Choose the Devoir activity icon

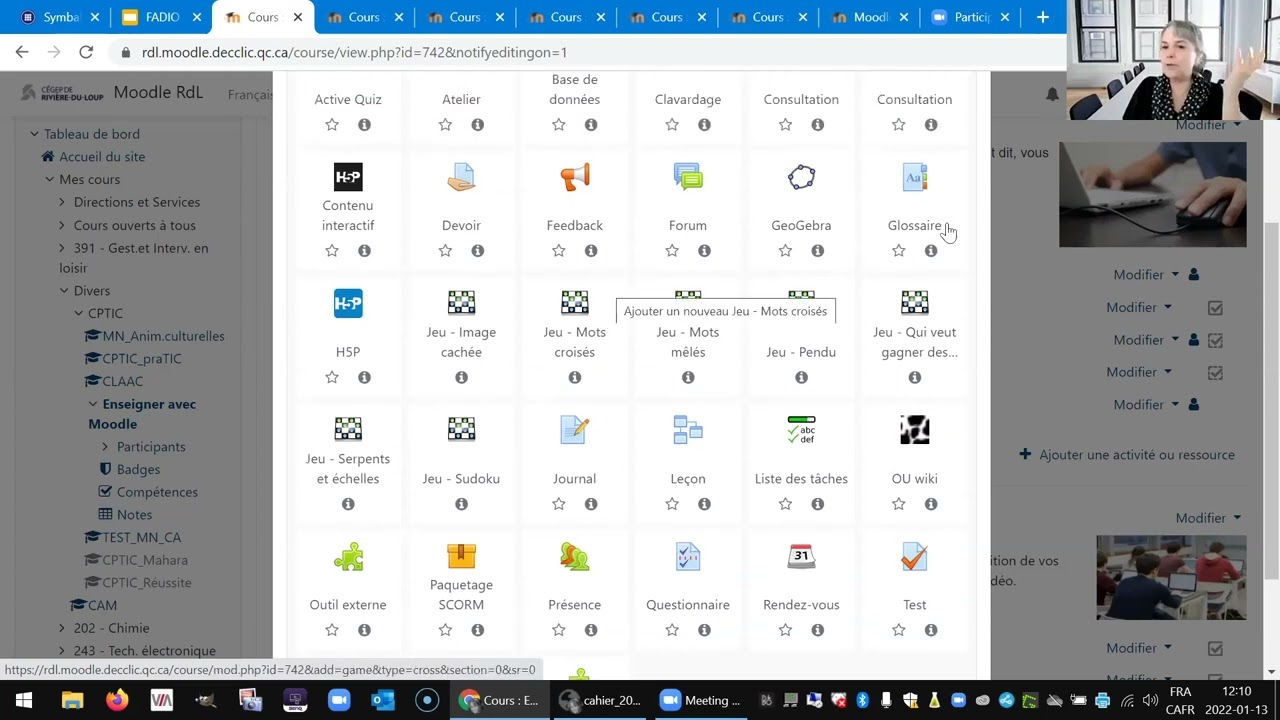tap(461, 177)
